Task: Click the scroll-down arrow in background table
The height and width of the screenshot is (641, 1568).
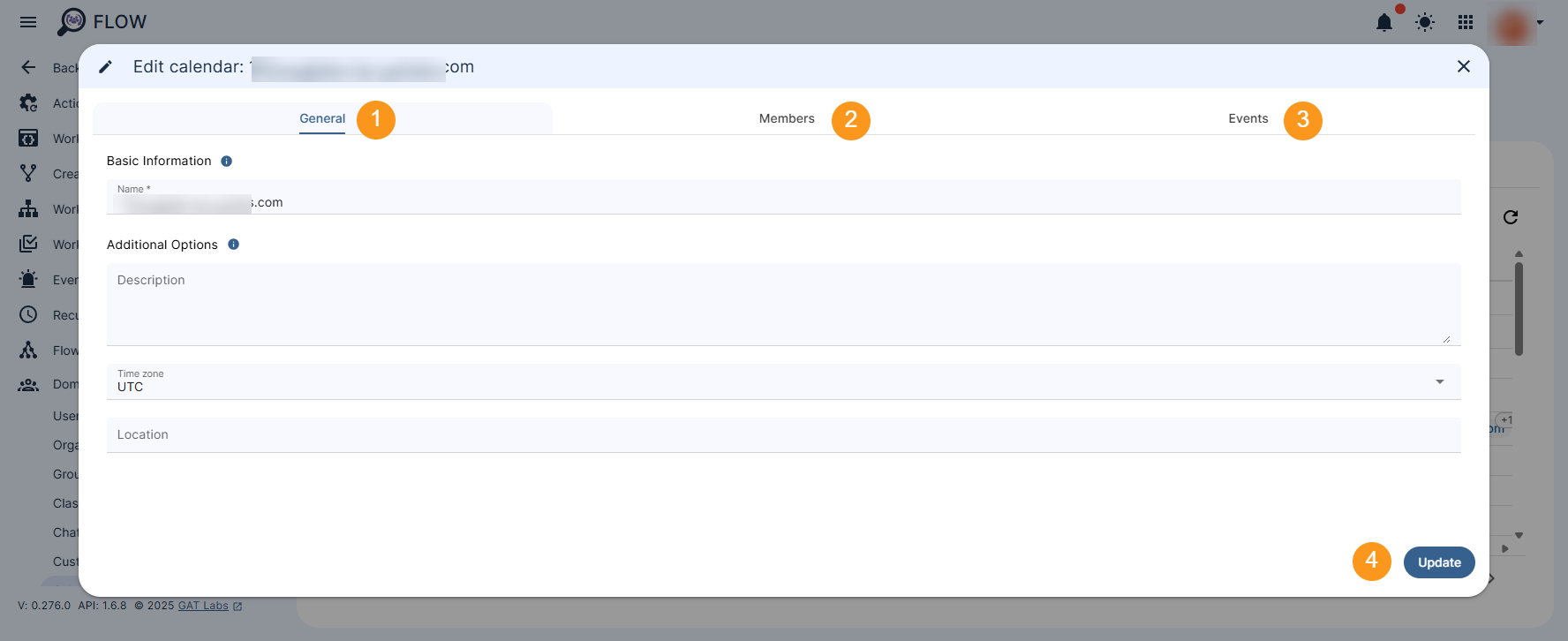Action: 1519,535
